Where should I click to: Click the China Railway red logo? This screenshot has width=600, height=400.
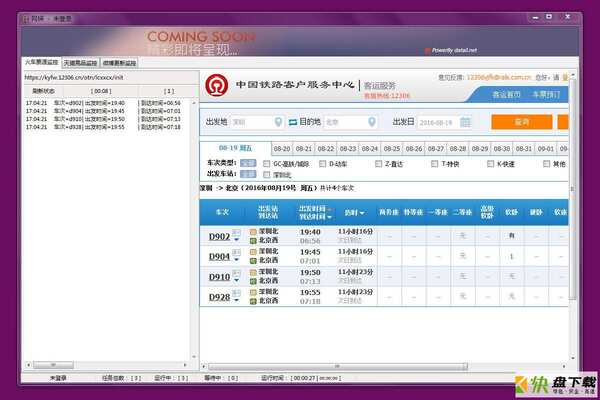click(x=217, y=85)
